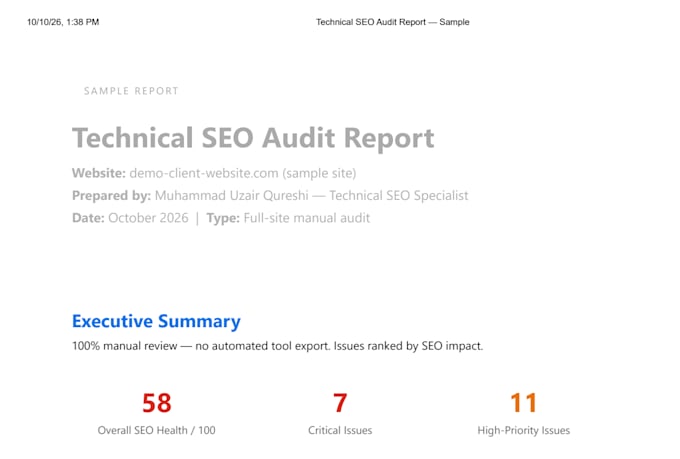Click the website line 'demo-client-website.com (sample site)'
The height and width of the screenshot is (459, 680).
pos(214,173)
